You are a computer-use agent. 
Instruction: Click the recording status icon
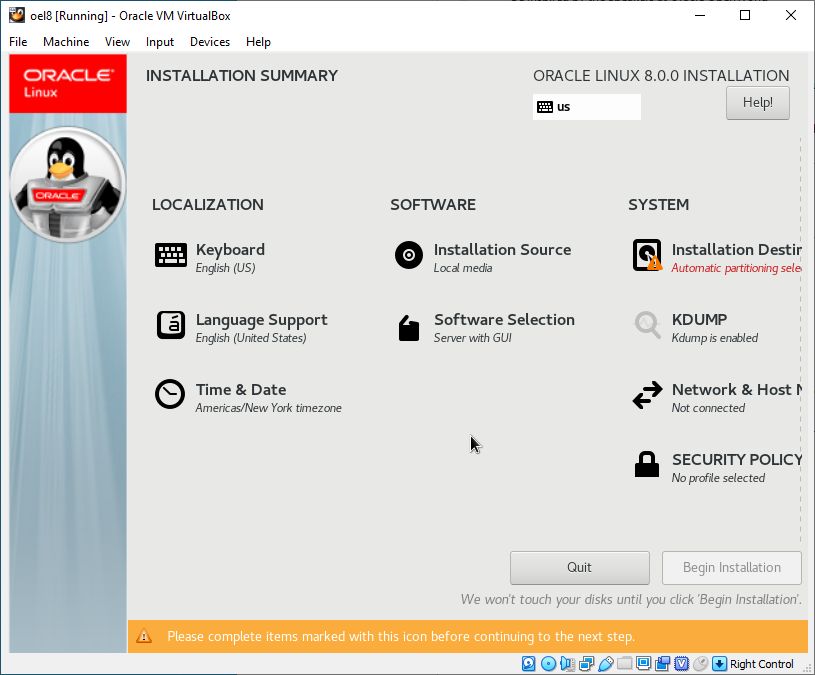[663, 664]
